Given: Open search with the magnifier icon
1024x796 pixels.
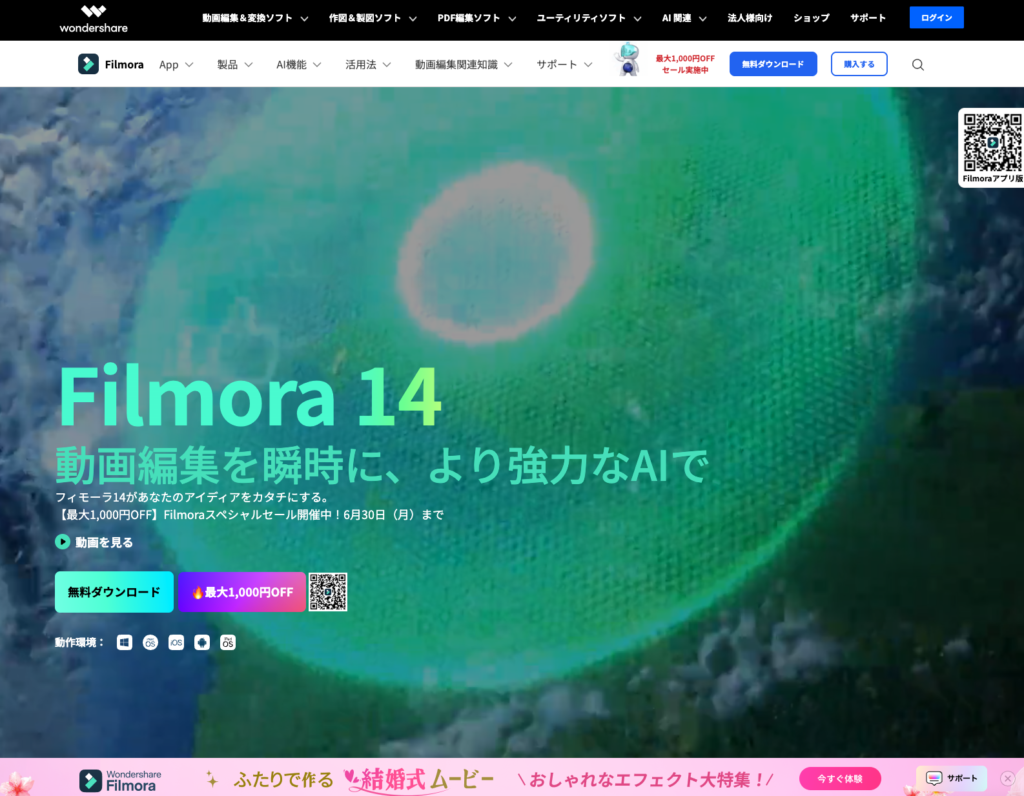Looking at the screenshot, I should point(918,65).
